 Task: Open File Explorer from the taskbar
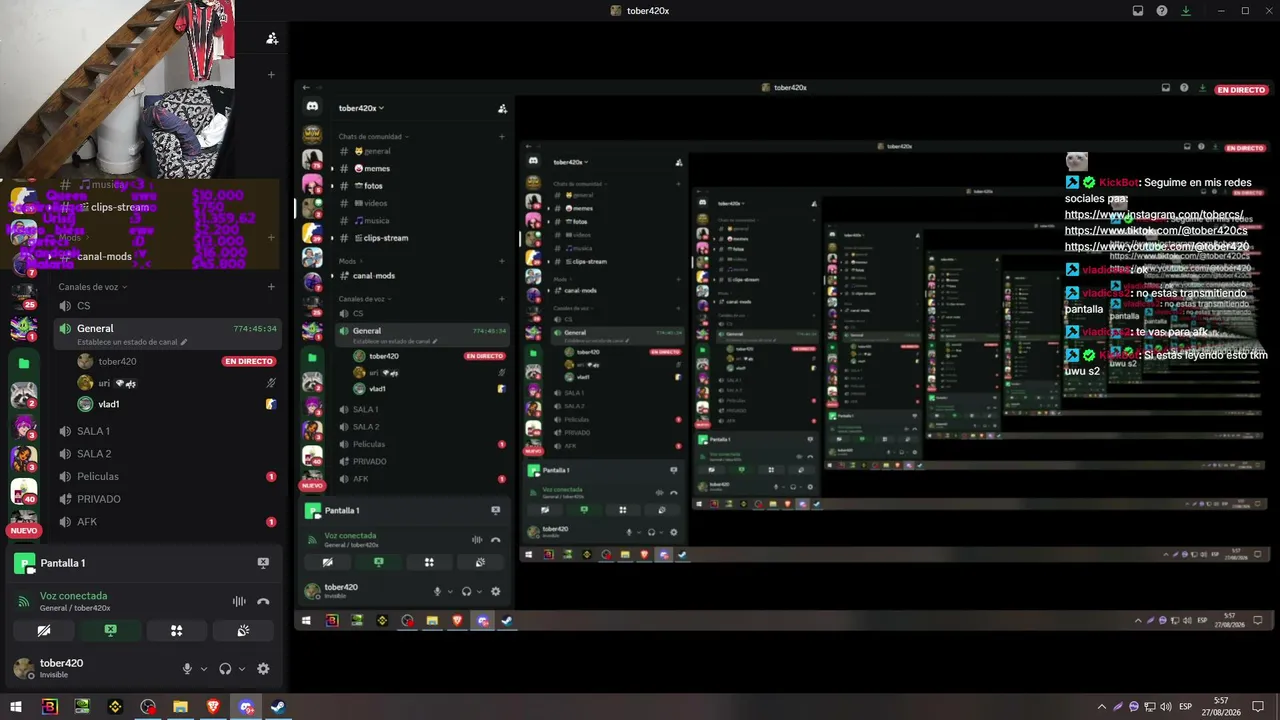pos(180,707)
